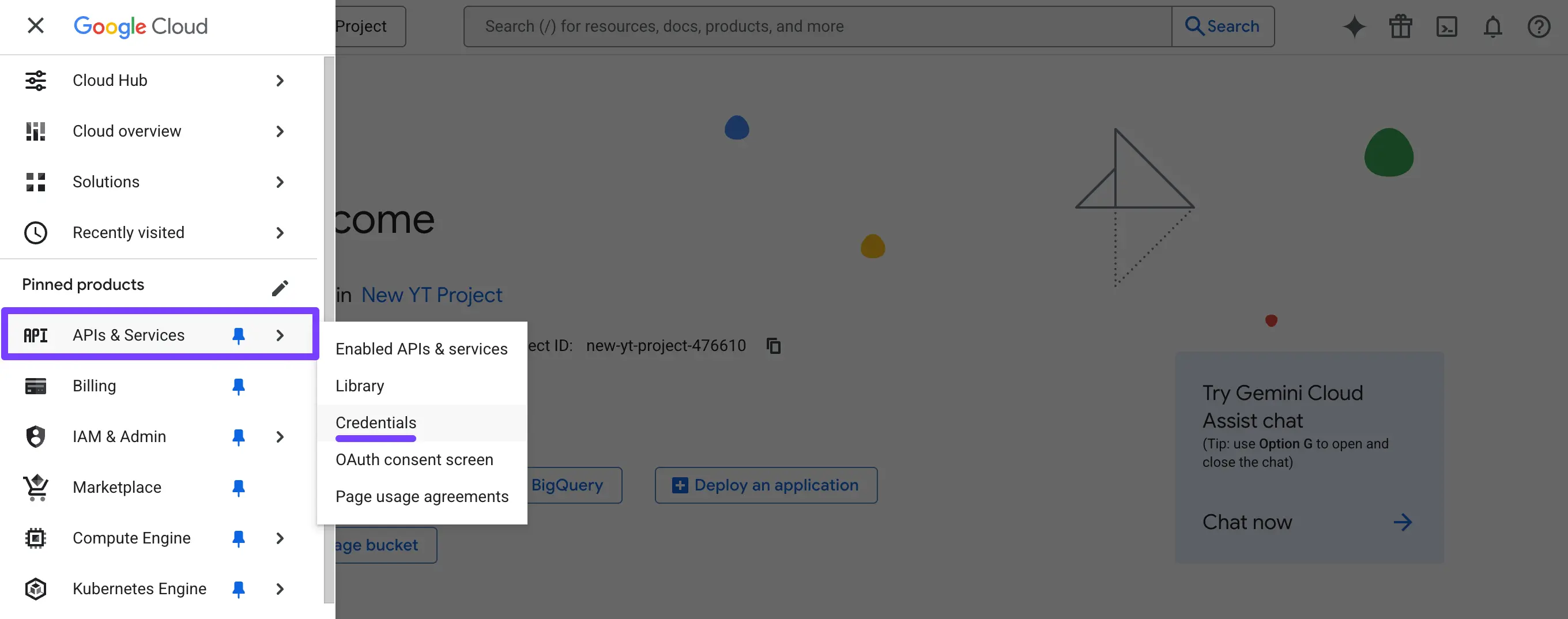The image size is (1568, 619).
Task: Click the Deploy an application button
Action: [x=766, y=485]
